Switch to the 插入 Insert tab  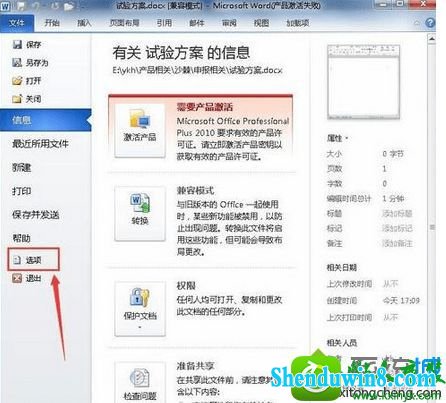pos(84,23)
